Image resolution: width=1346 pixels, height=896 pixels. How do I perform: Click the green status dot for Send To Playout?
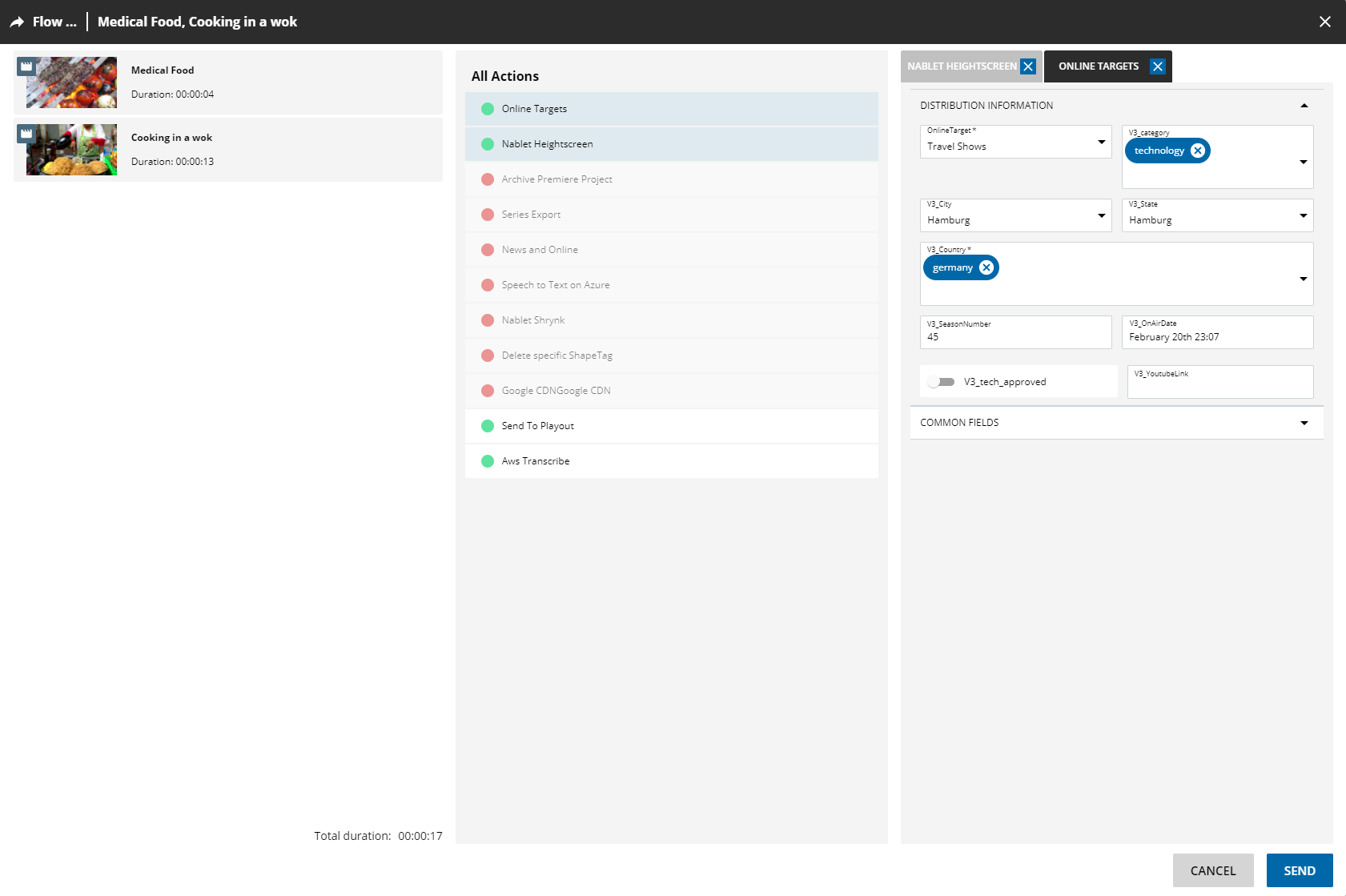point(488,426)
